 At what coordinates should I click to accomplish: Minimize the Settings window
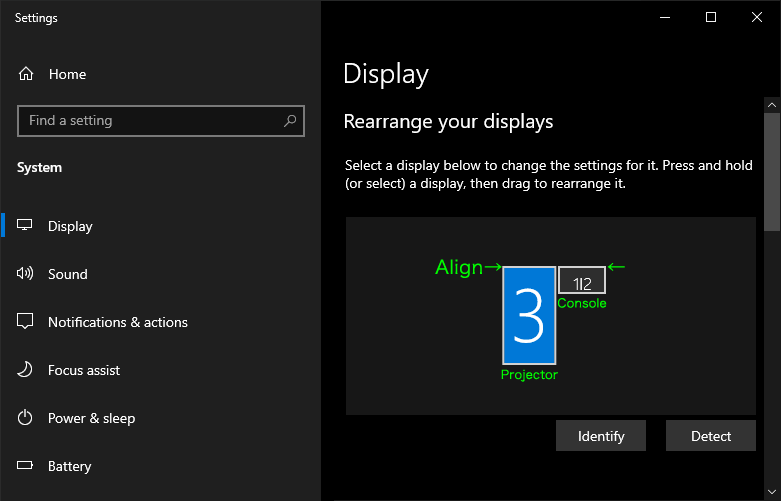pos(665,17)
